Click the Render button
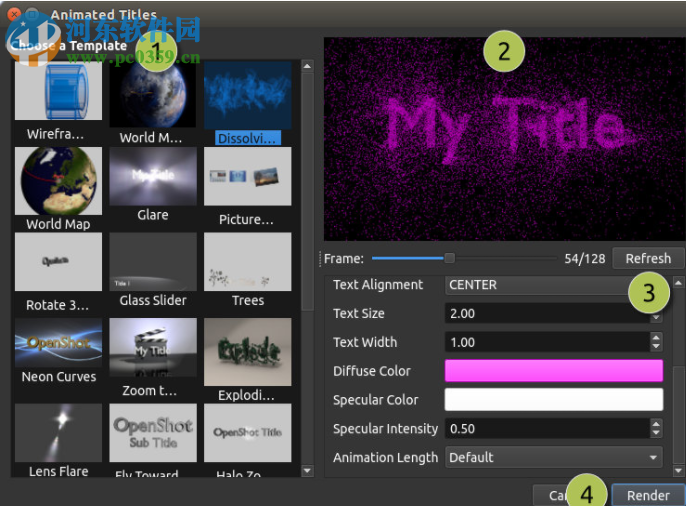Viewport: 686px width, 506px height. [648, 496]
